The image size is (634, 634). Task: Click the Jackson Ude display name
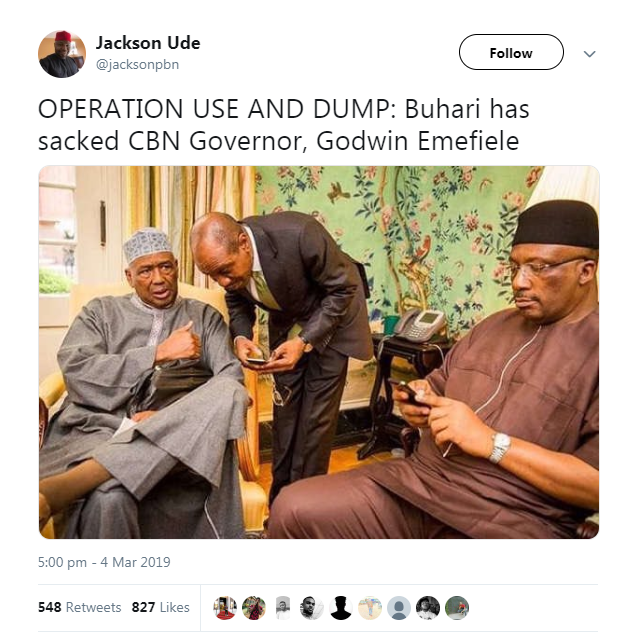[x=148, y=43]
